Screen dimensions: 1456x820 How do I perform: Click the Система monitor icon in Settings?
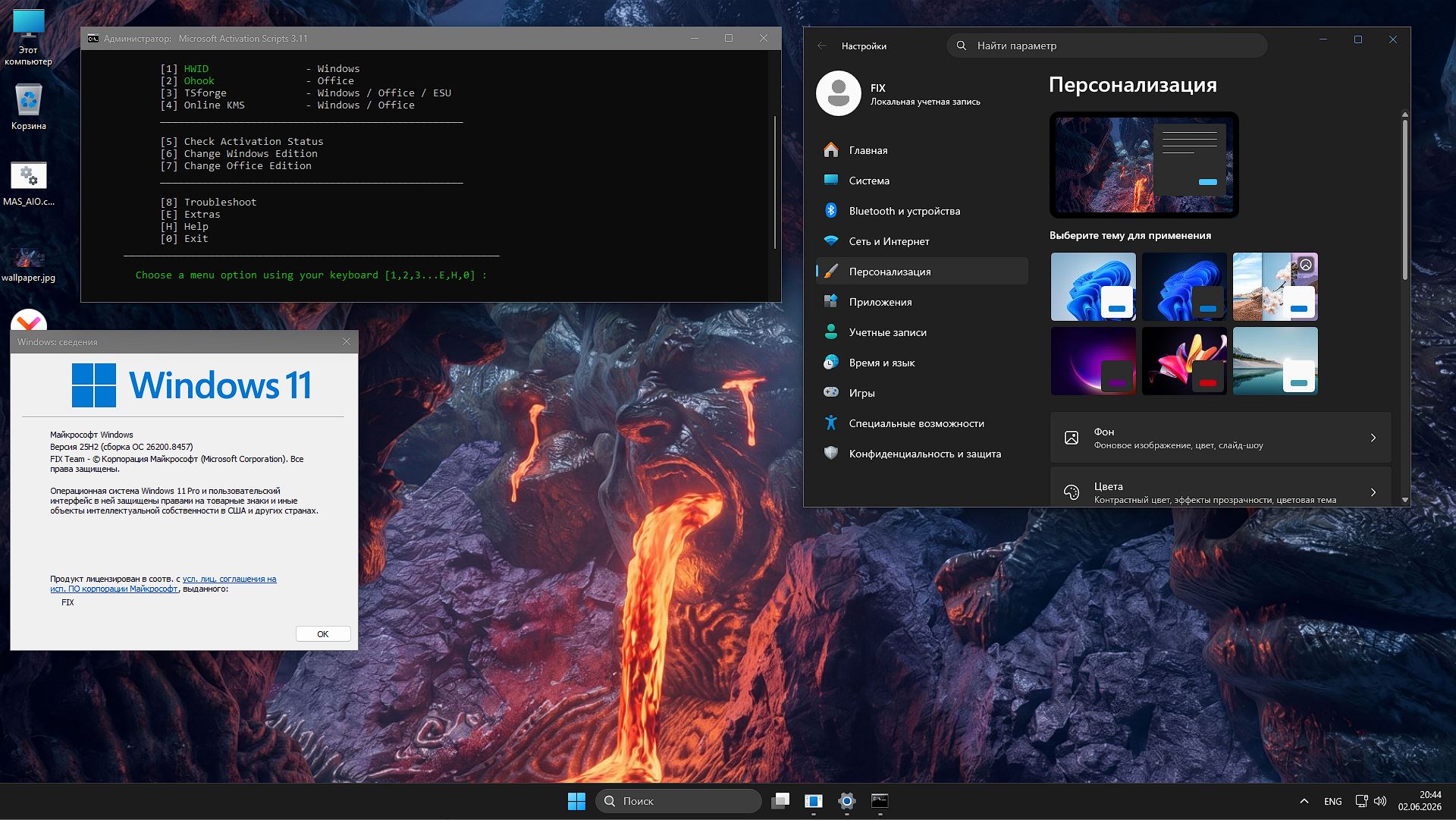tap(831, 181)
